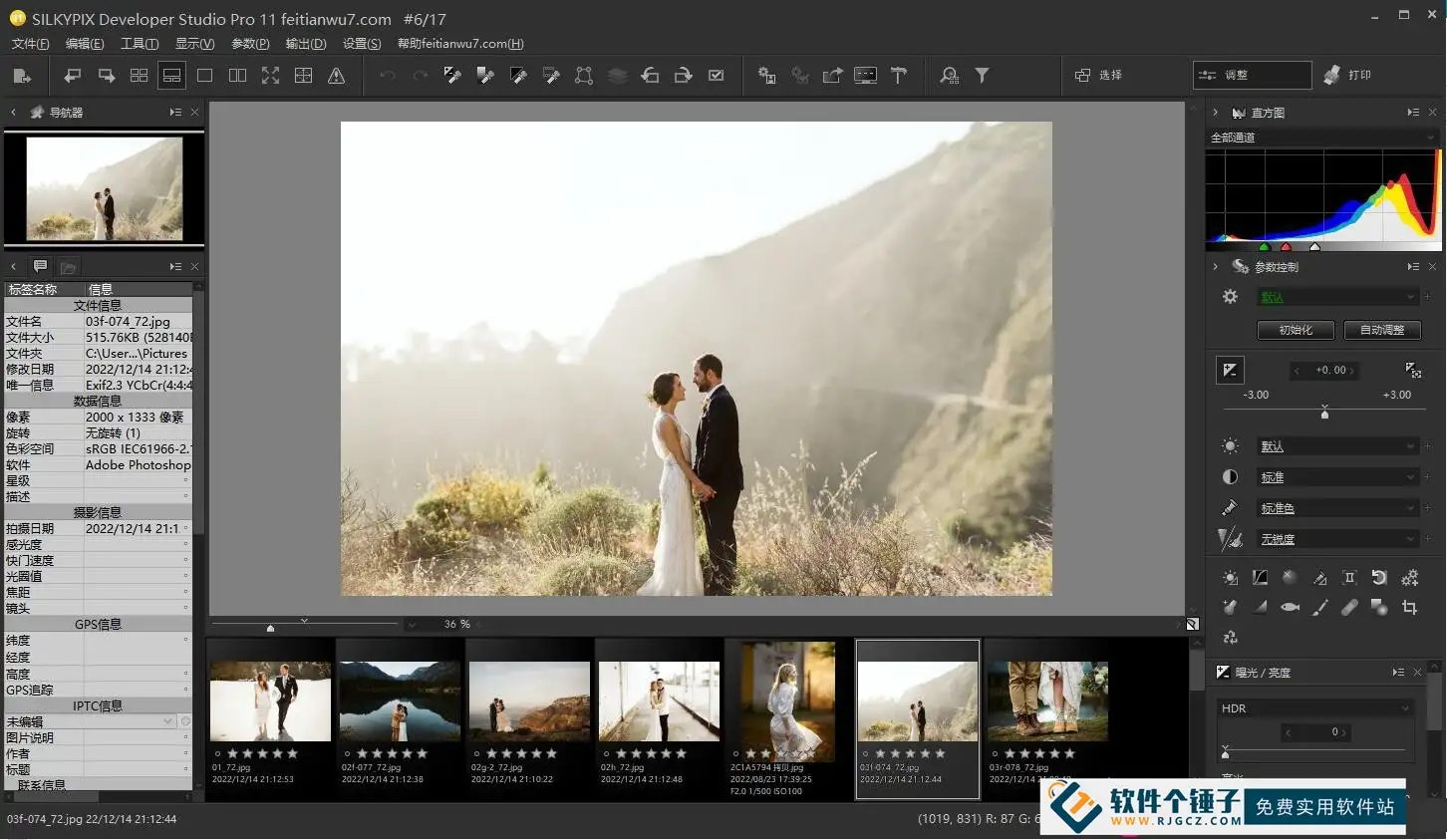The width and height of the screenshot is (1447, 840).
Task: Open the 默认 preset dropdown in parameter controls
Action: tap(1337, 296)
